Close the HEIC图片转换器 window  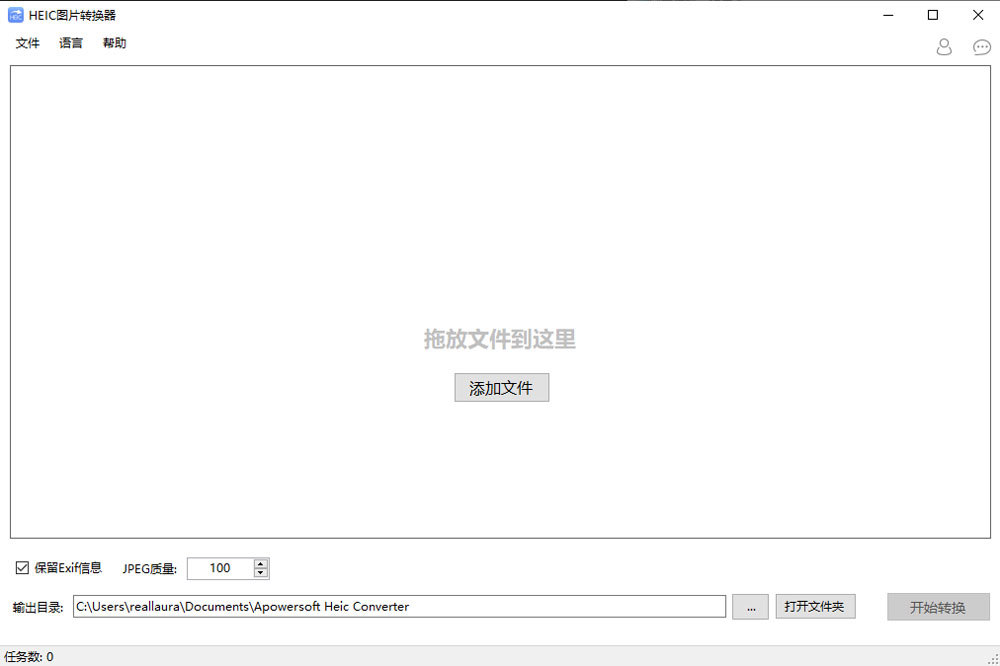click(978, 15)
